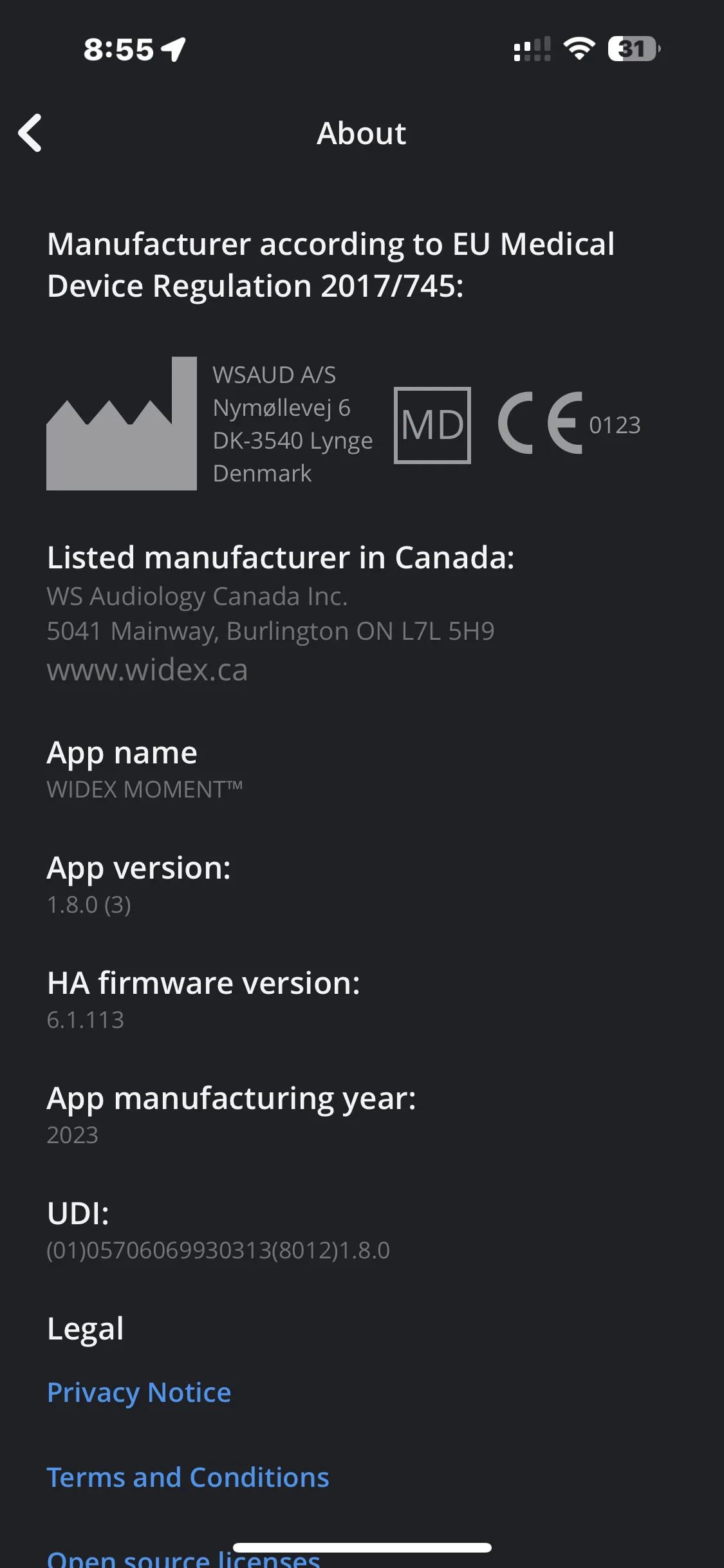The image size is (724, 1568).
Task: Open the Terms and Conditions link
Action: (188, 1477)
